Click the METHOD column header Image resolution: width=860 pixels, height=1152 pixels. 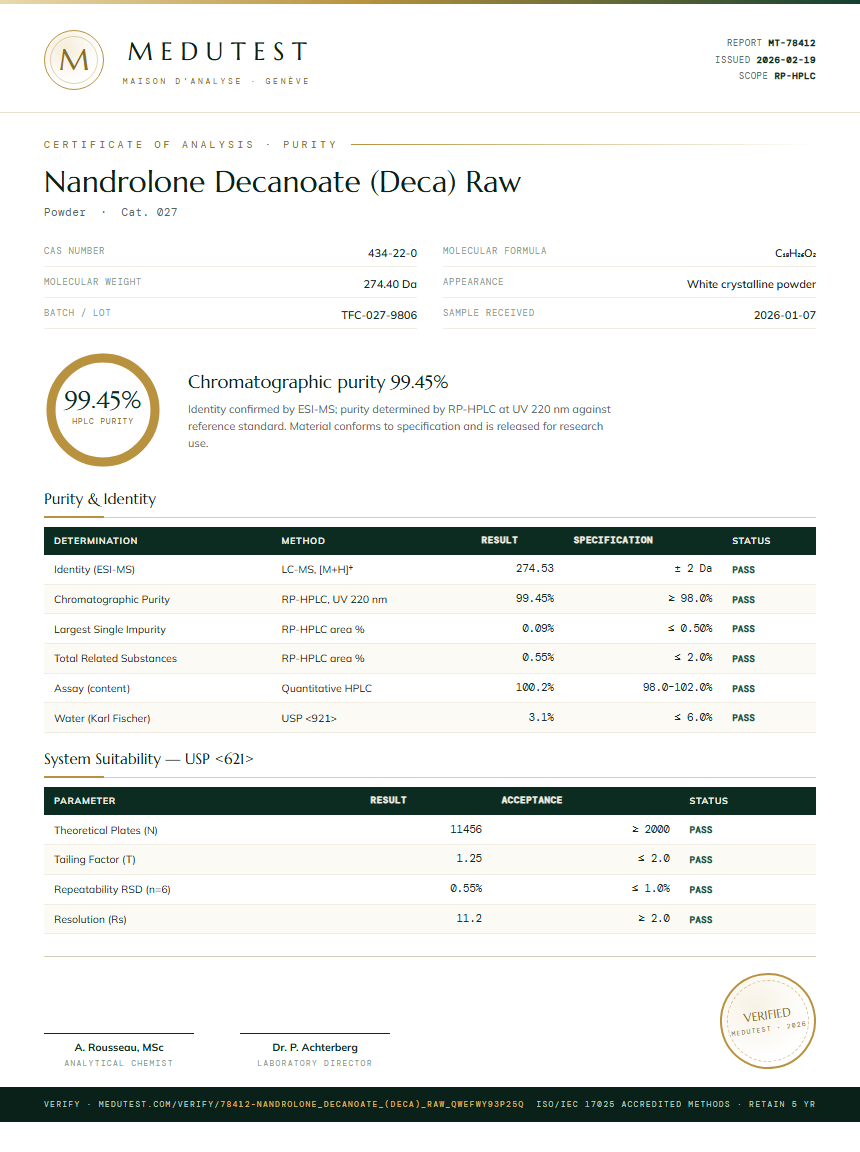tap(303, 541)
